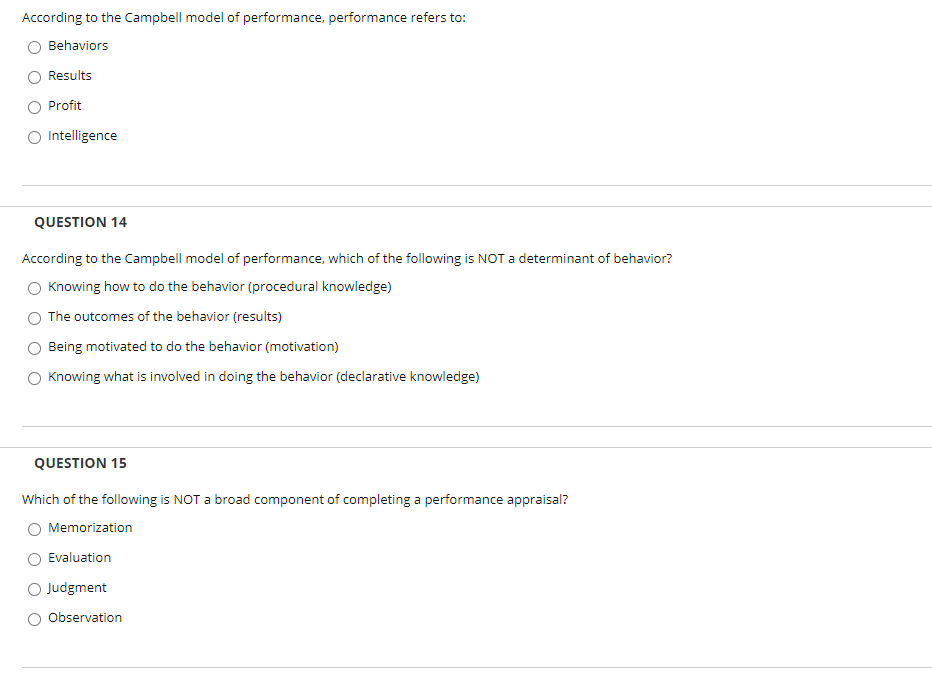Click the "QUESTION 14" heading

pyautogui.click(x=80, y=222)
